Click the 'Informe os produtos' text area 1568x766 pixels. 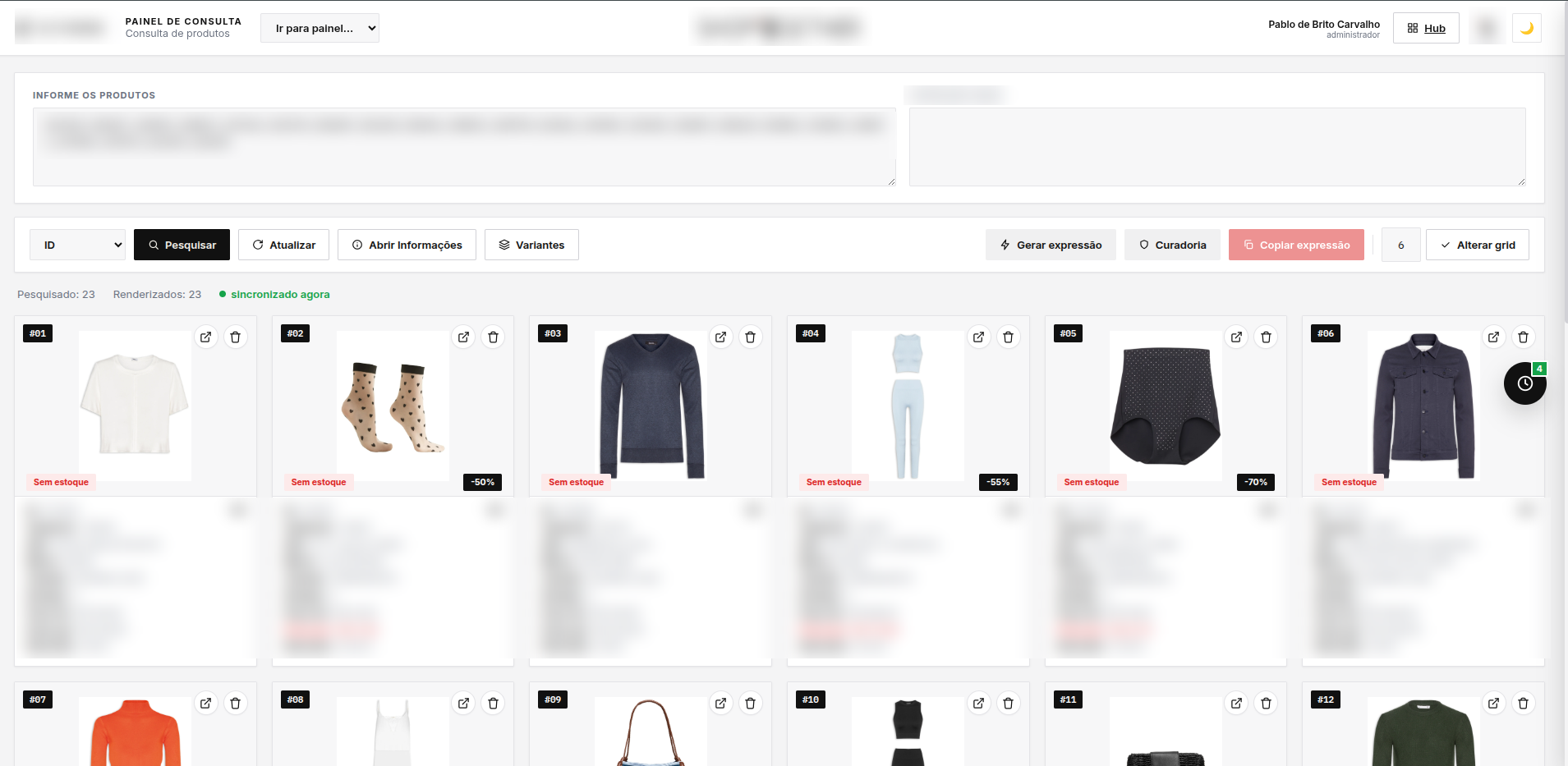tap(464, 147)
